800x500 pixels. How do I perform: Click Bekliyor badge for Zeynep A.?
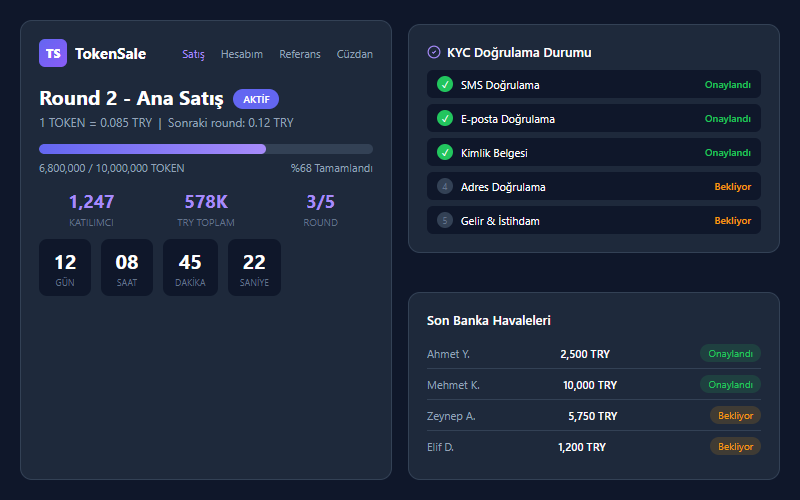coord(735,416)
